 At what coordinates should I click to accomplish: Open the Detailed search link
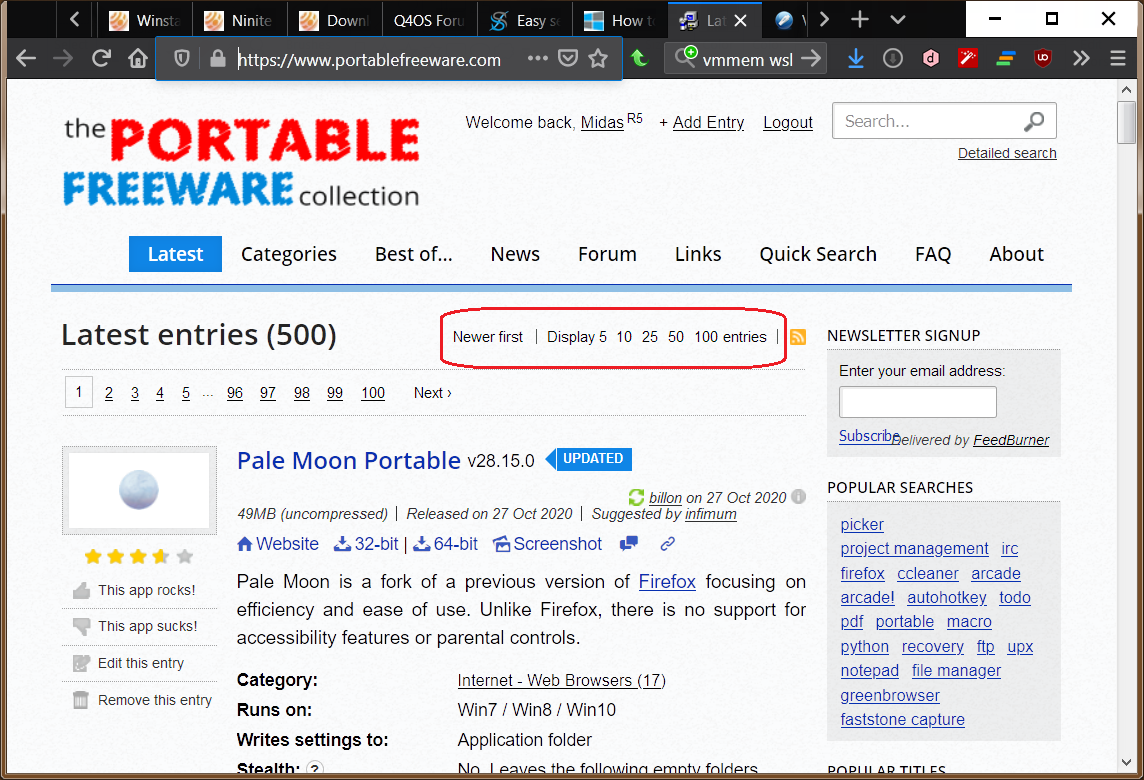tap(1007, 153)
